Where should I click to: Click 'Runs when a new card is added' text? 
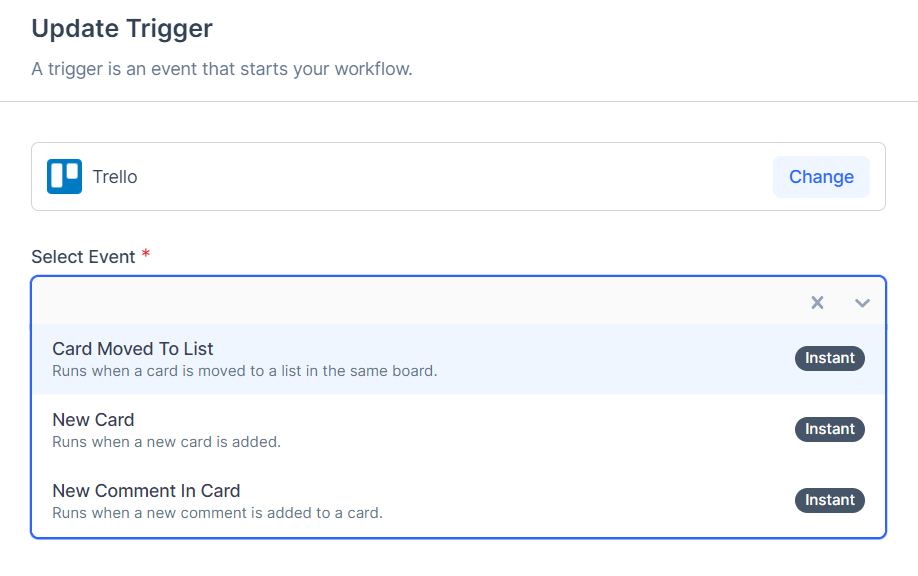[x=166, y=442]
